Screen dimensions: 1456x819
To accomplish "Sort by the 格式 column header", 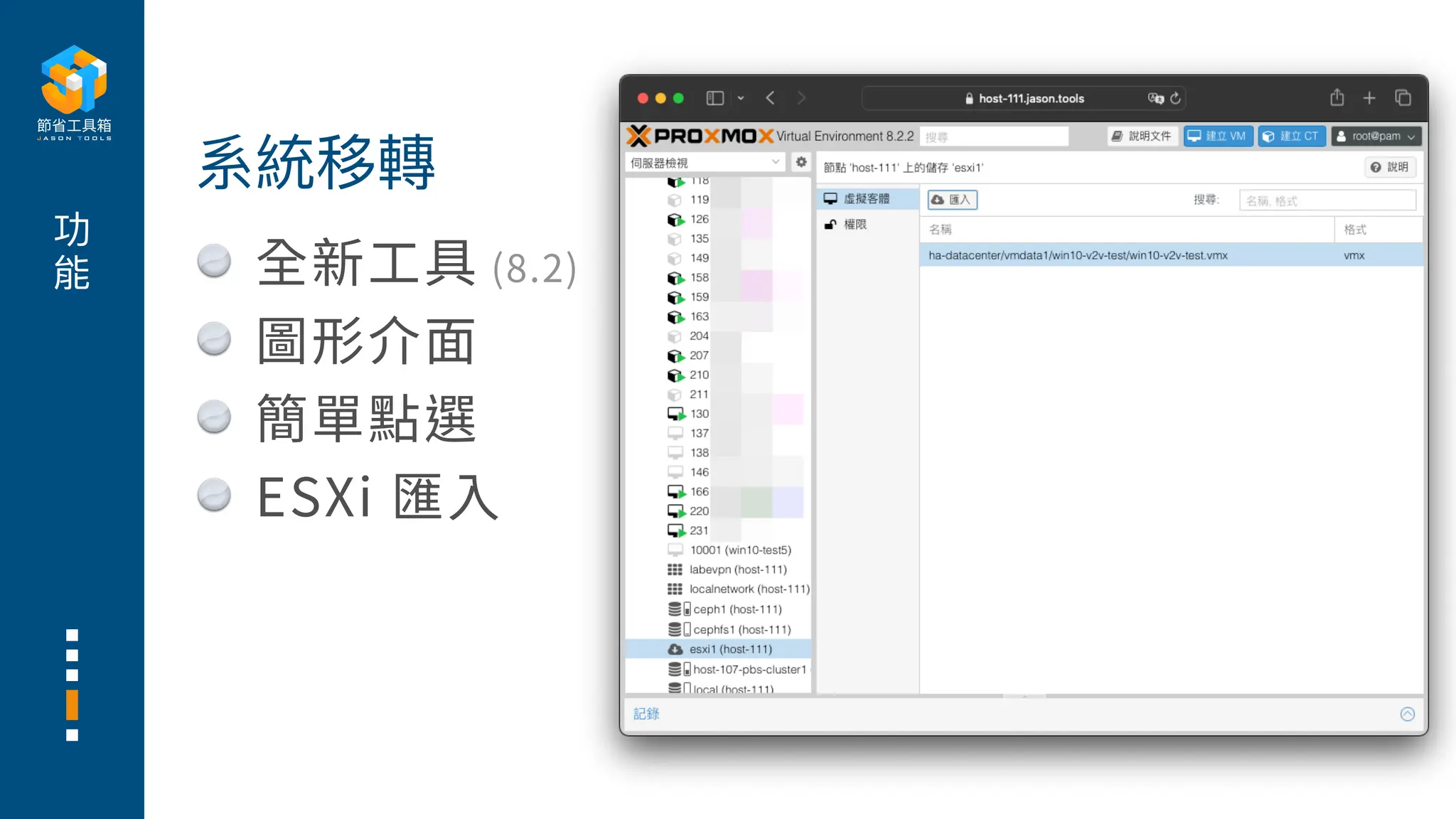I will 1379,230.
